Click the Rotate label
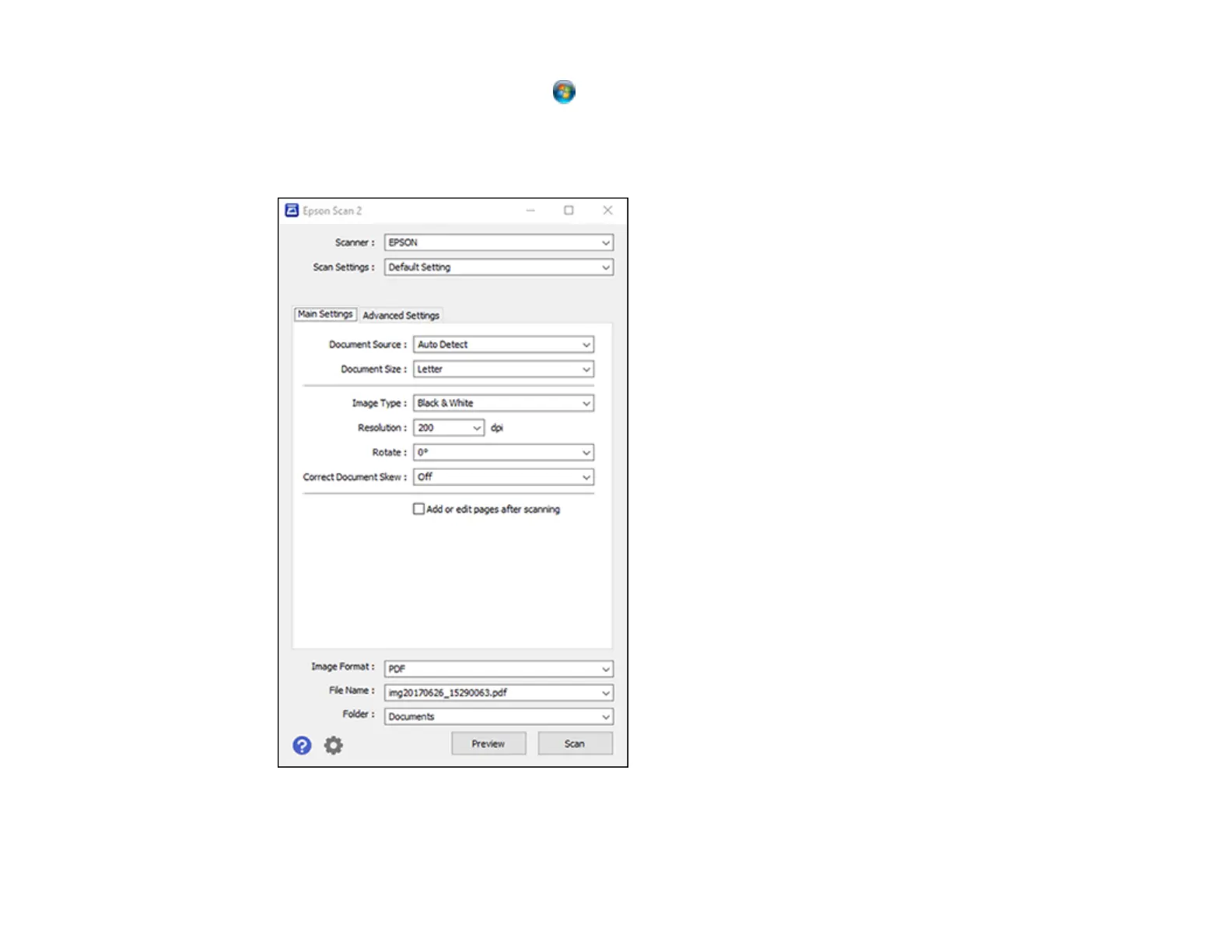Image resolution: width=1232 pixels, height=952 pixels. point(389,453)
